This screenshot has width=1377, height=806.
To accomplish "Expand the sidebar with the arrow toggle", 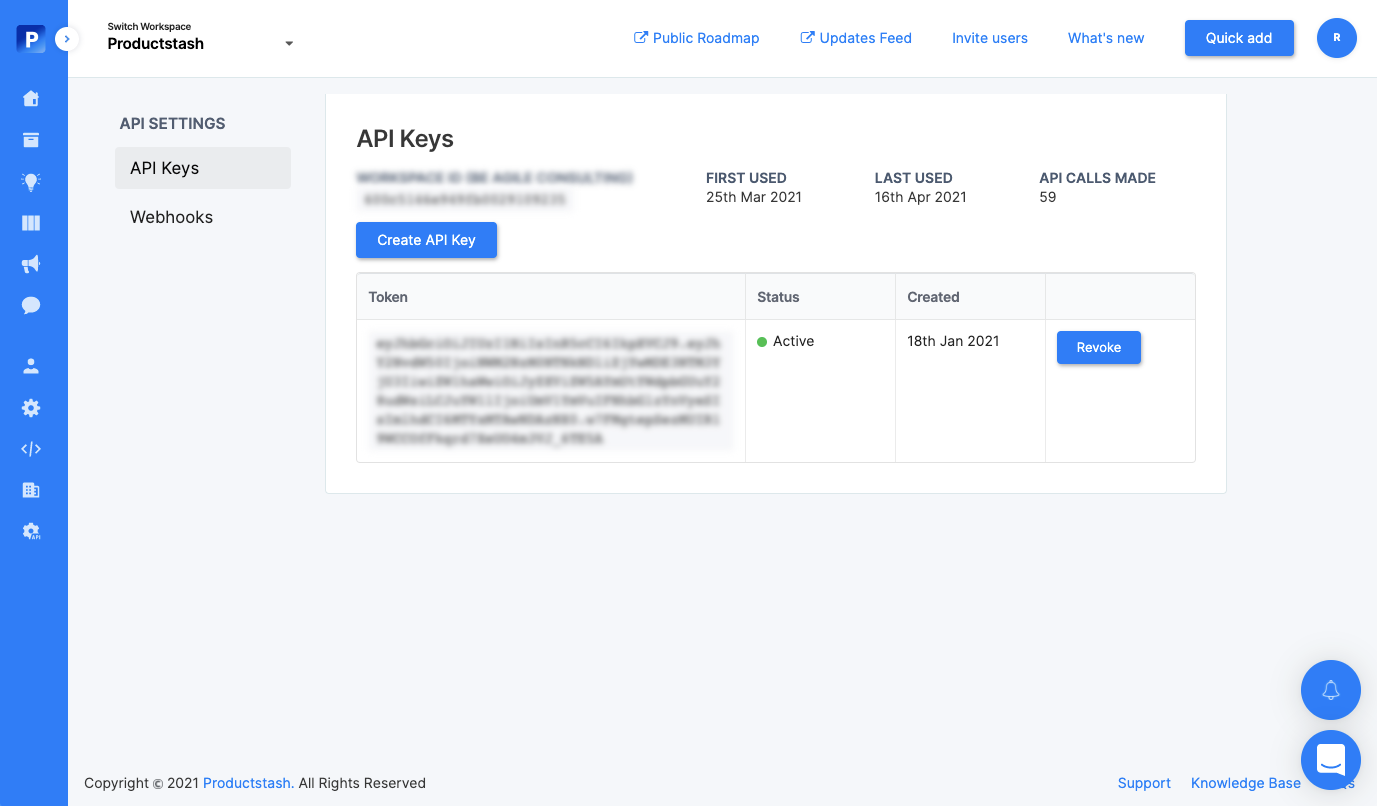I will [67, 39].
